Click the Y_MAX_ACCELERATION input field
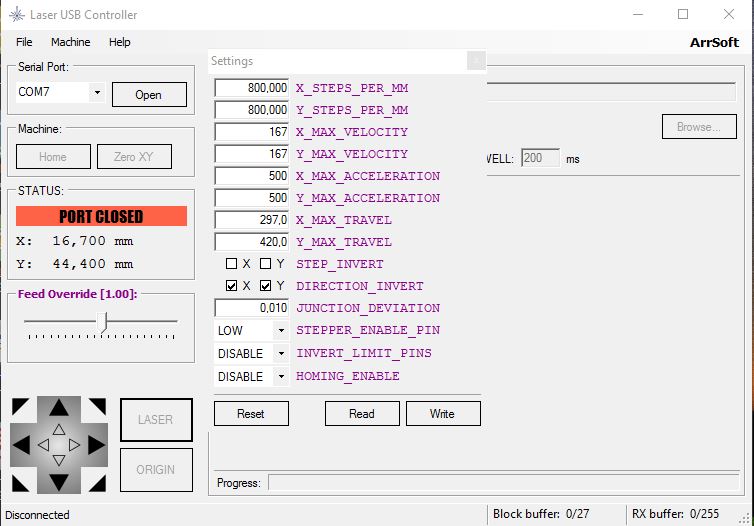The image size is (754, 526). [251, 198]
